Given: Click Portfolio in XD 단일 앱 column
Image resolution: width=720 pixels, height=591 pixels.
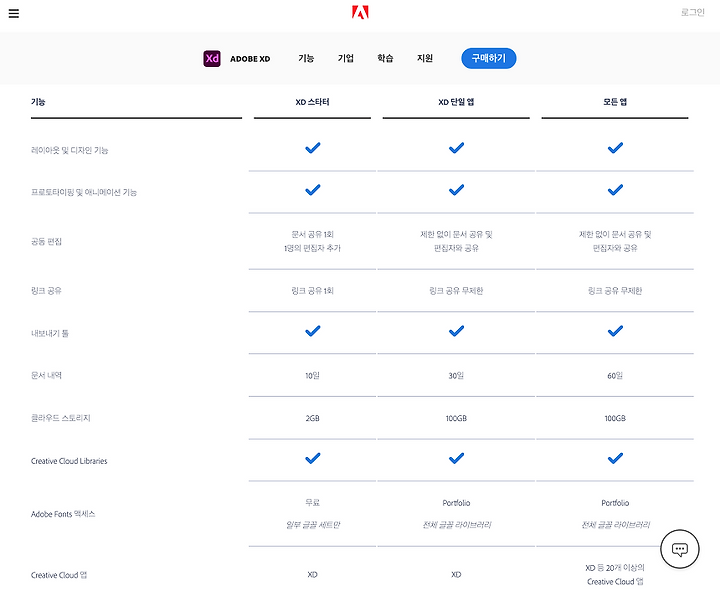Looking at the screenshot, I should [x=456, y=503].
